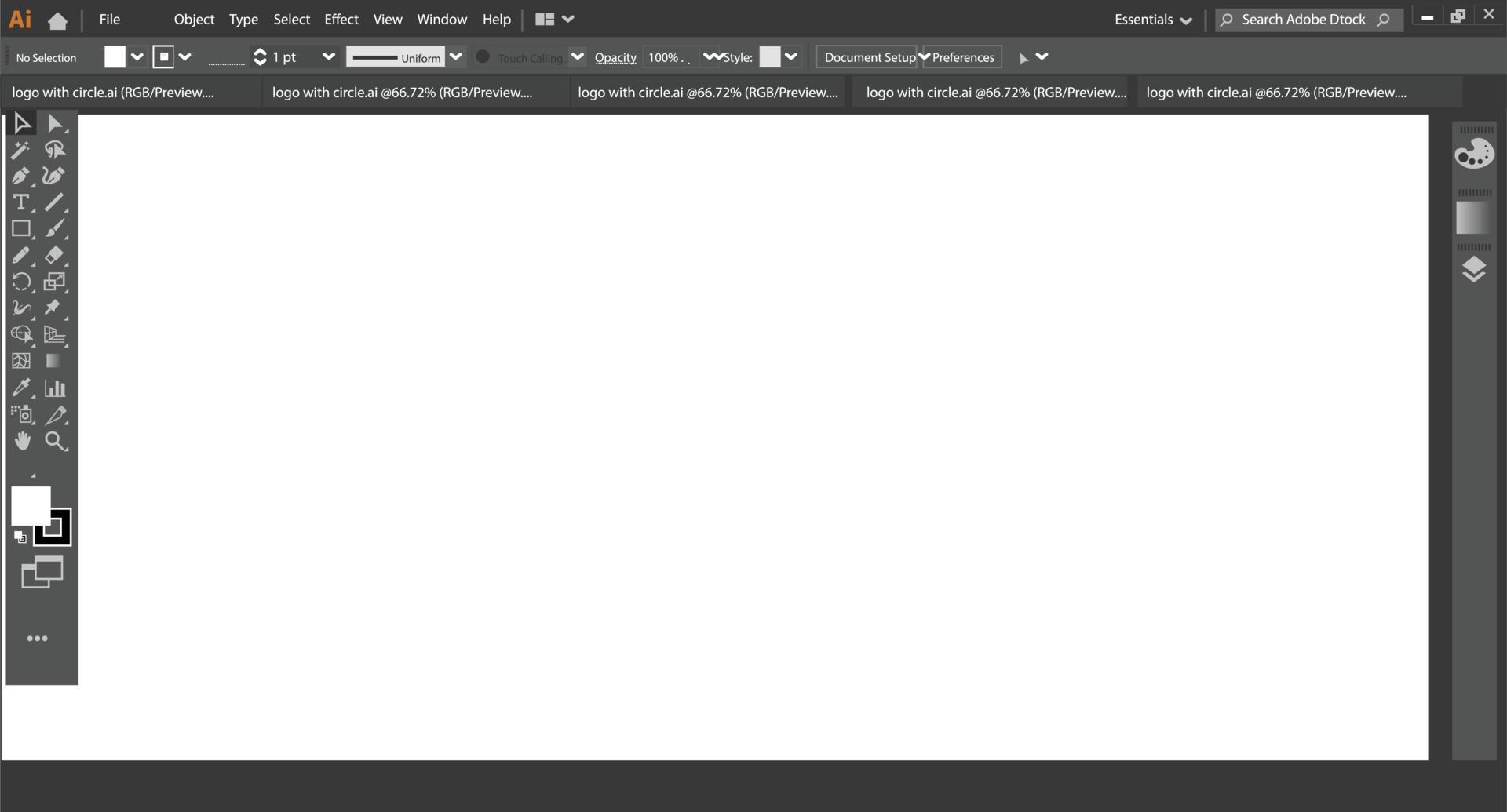Open the Color panel from right sidebar
This screenshot has width=1507, height=812.
coord(1474,153)
